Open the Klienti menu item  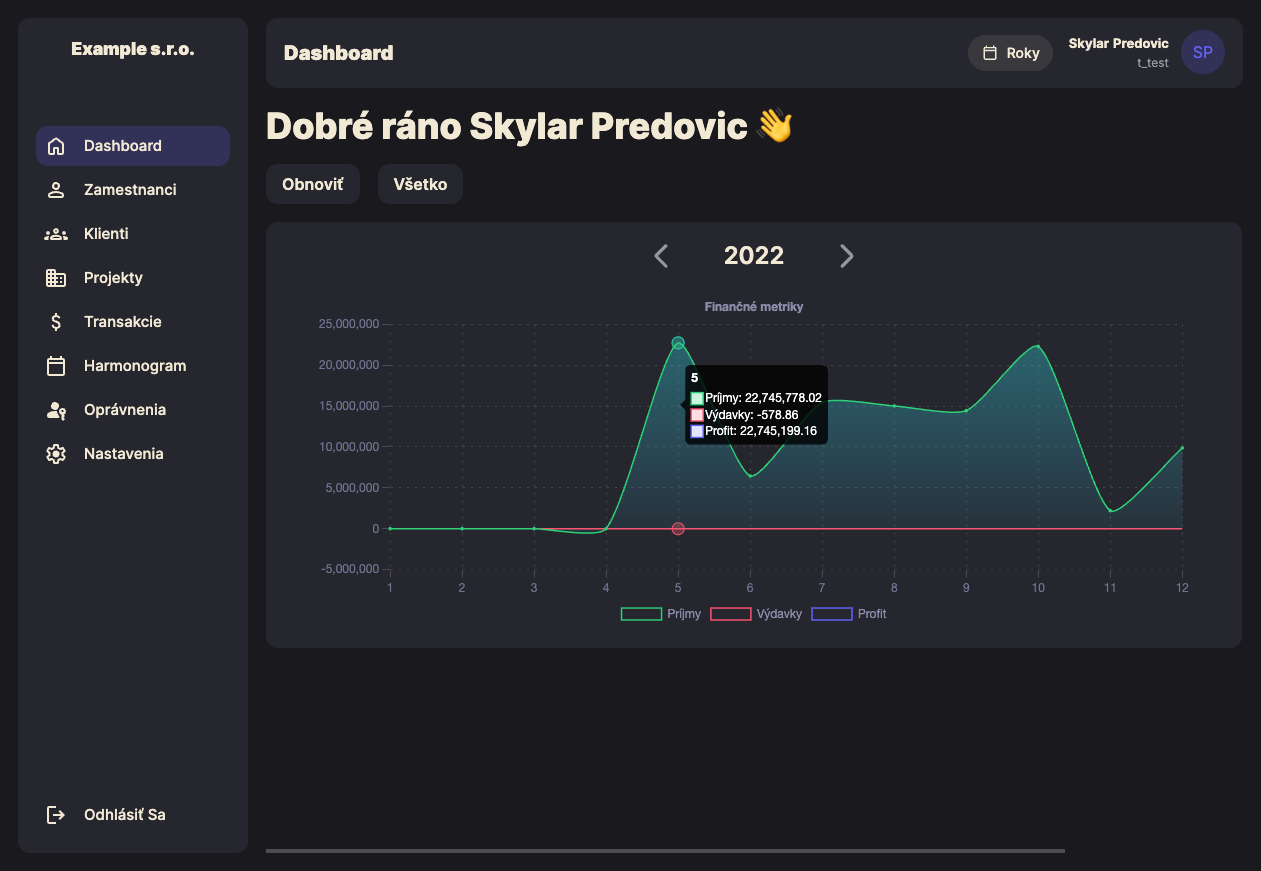click(106, 234)
